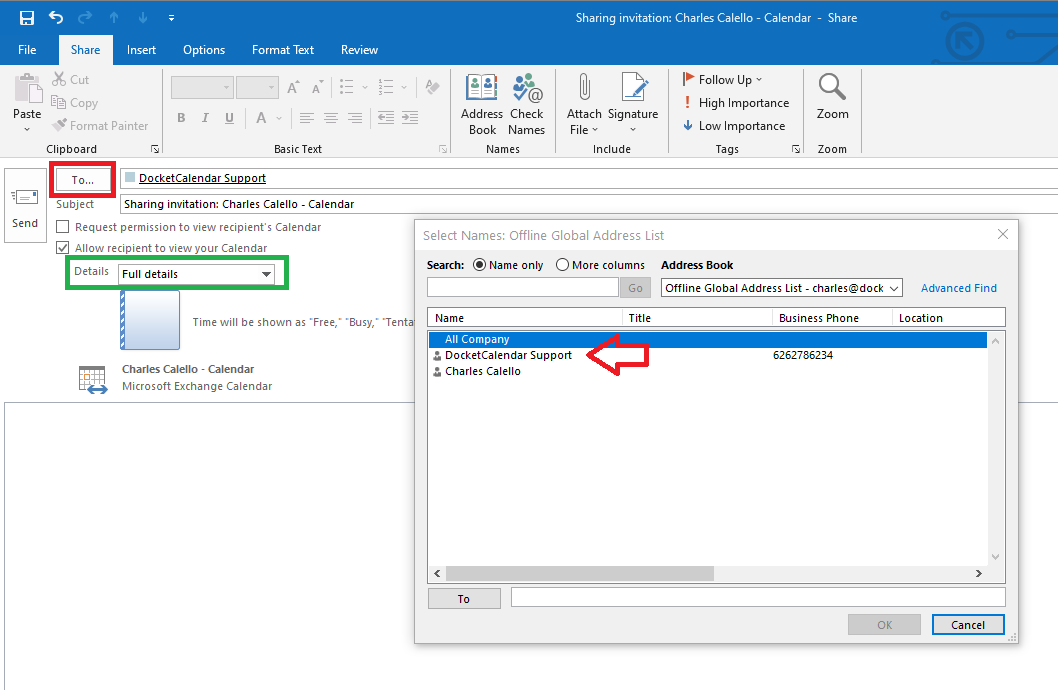Click the Send button
This screenshot has height=690, width=1058.
25,206
